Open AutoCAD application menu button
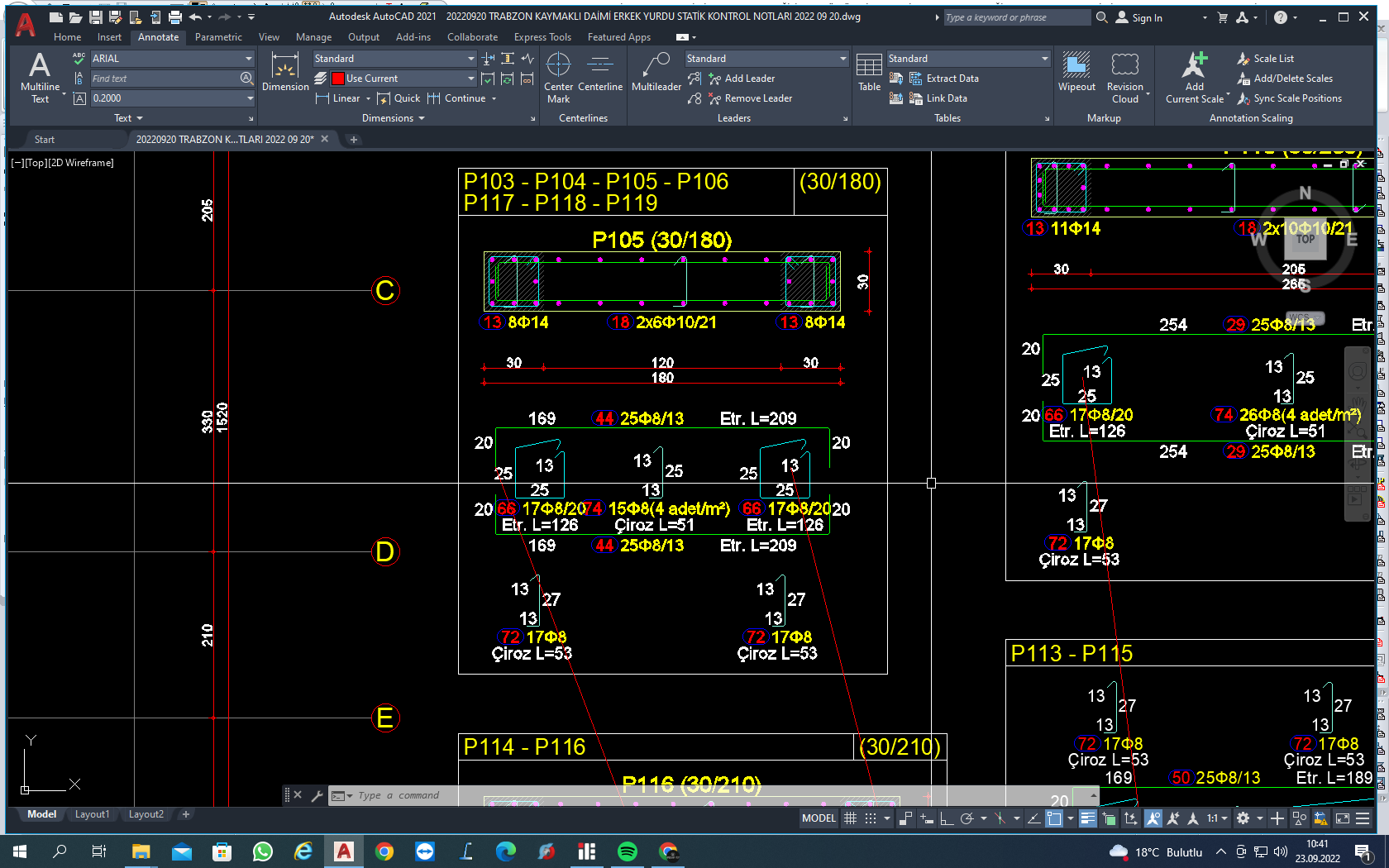This screenshot has height=868, width=1389. coord(26,24)
